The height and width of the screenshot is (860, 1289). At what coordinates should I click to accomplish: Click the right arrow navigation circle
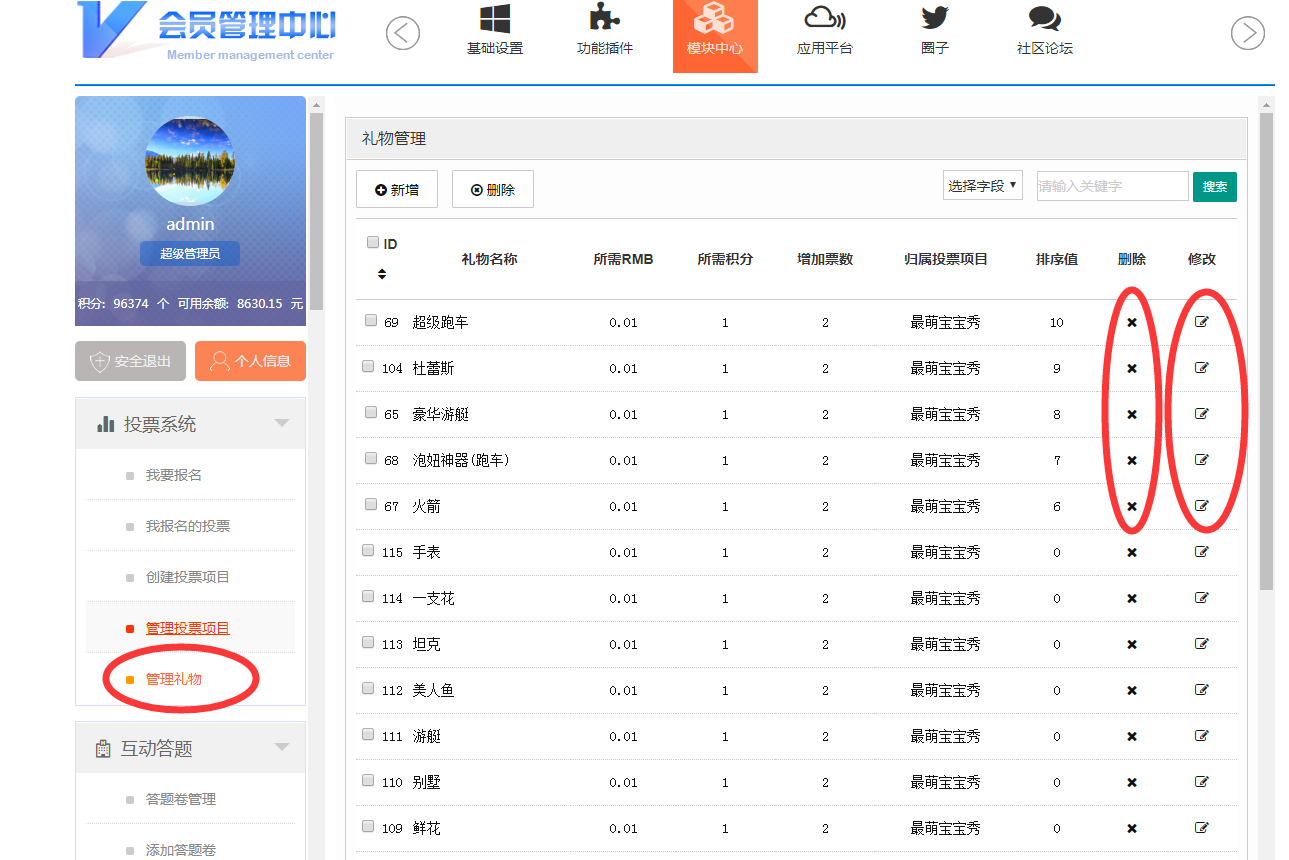[x=1247, y=34]
